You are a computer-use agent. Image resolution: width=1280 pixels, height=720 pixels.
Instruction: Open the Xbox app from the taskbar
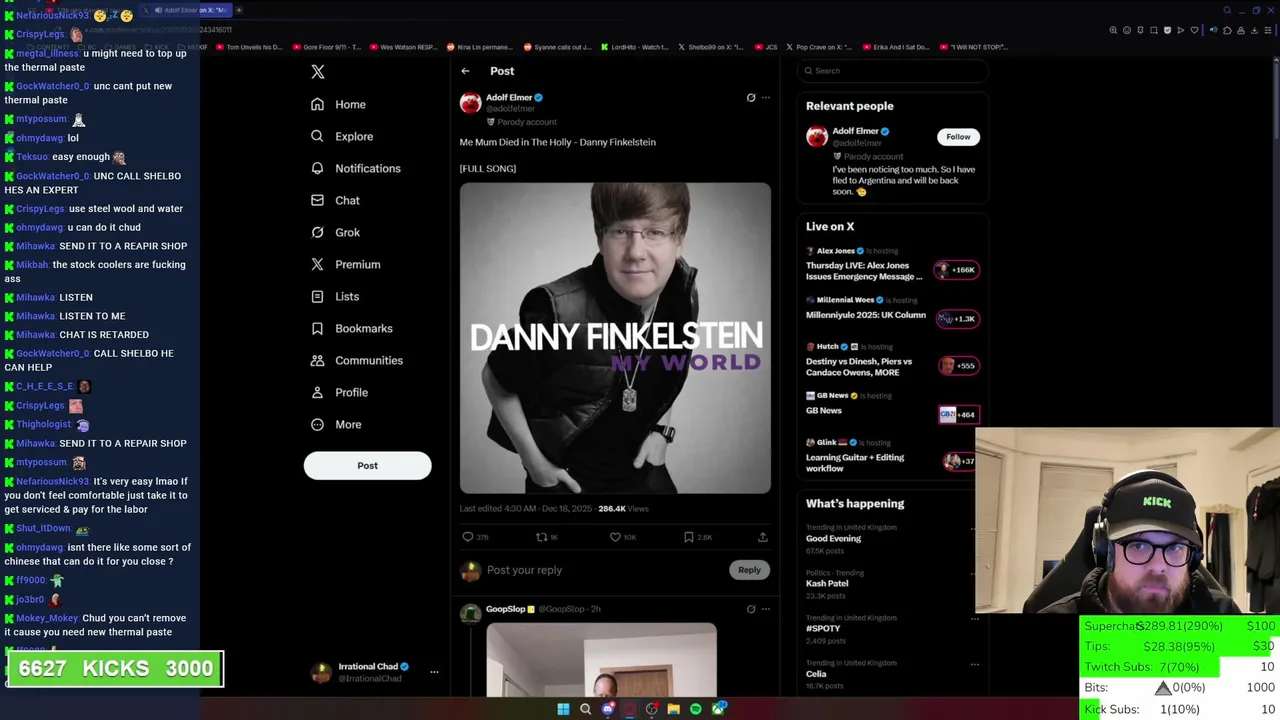[719, 709]
